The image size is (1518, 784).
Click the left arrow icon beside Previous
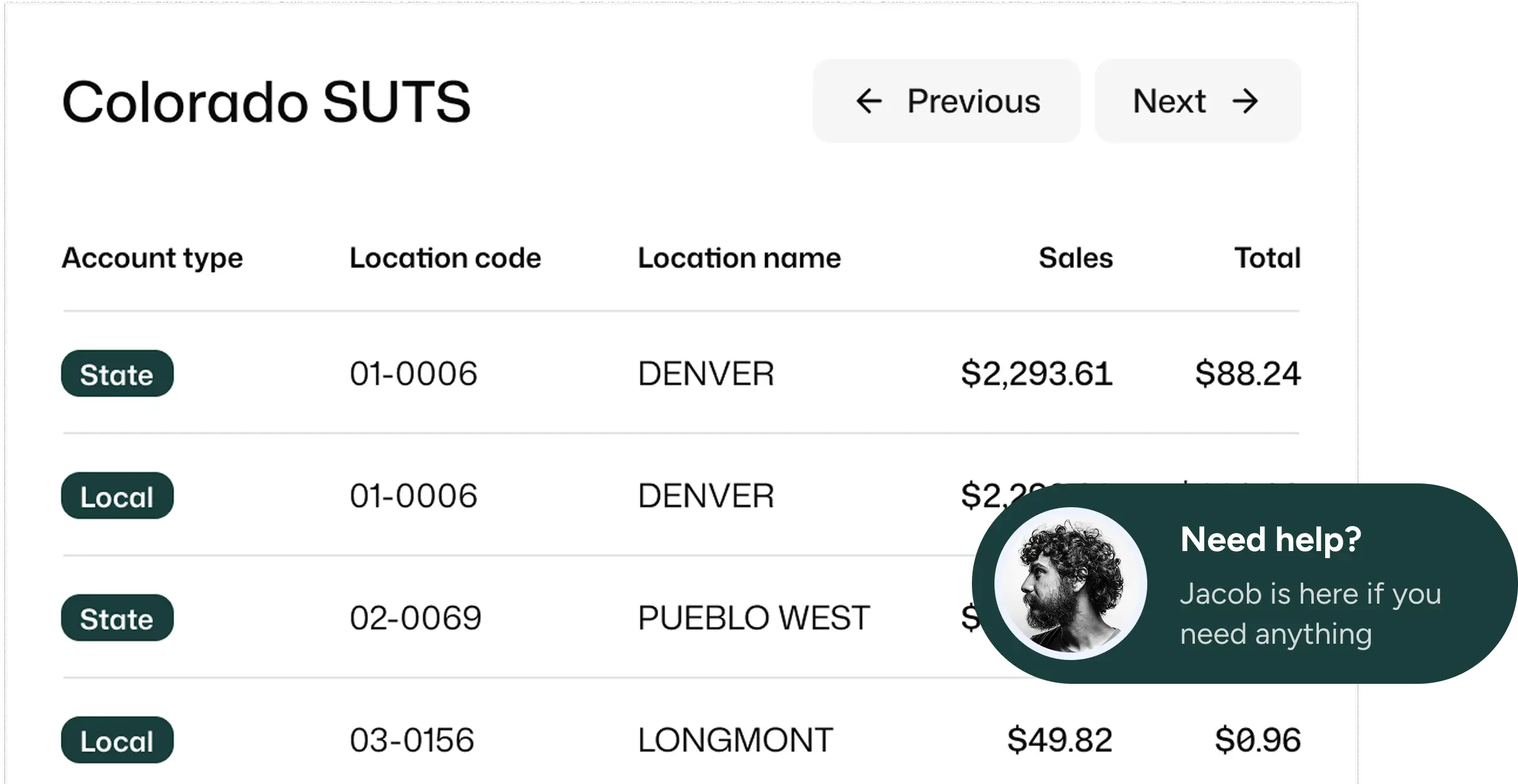(869, 101)
